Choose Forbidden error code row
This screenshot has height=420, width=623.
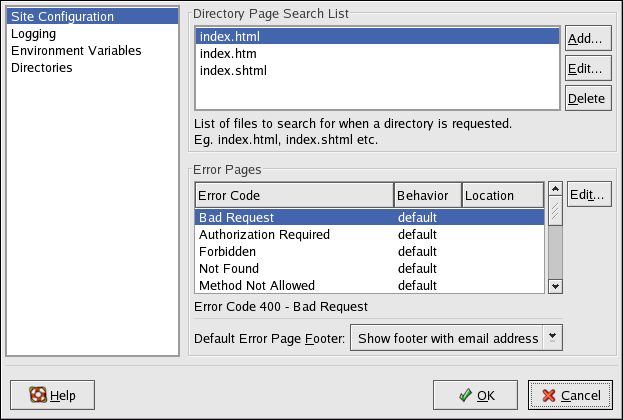(x=228, y=251)
